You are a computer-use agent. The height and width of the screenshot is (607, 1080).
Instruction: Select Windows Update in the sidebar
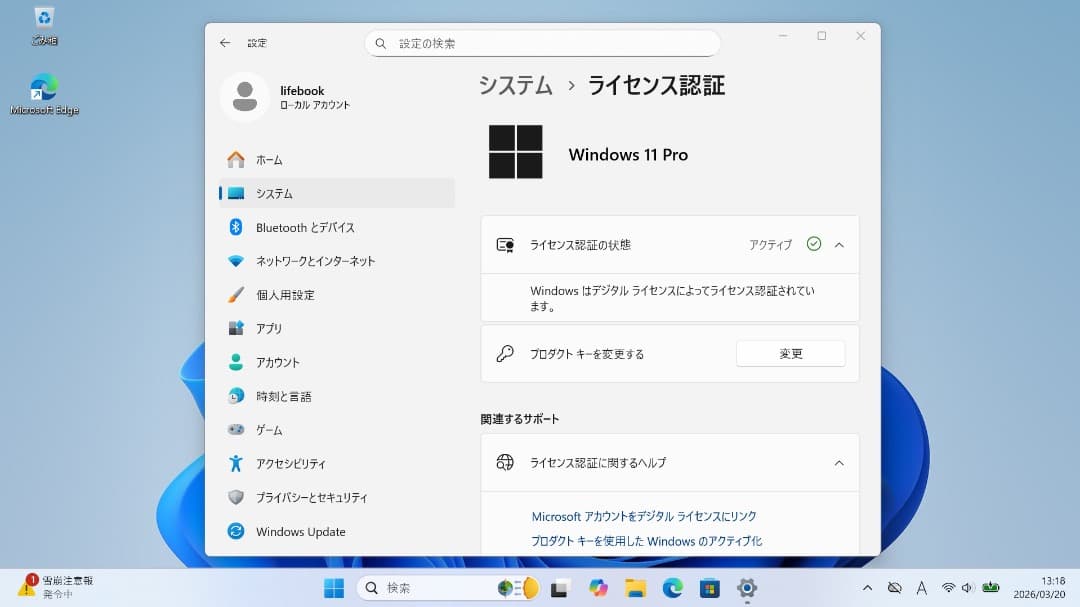click(x=300, y=531)
